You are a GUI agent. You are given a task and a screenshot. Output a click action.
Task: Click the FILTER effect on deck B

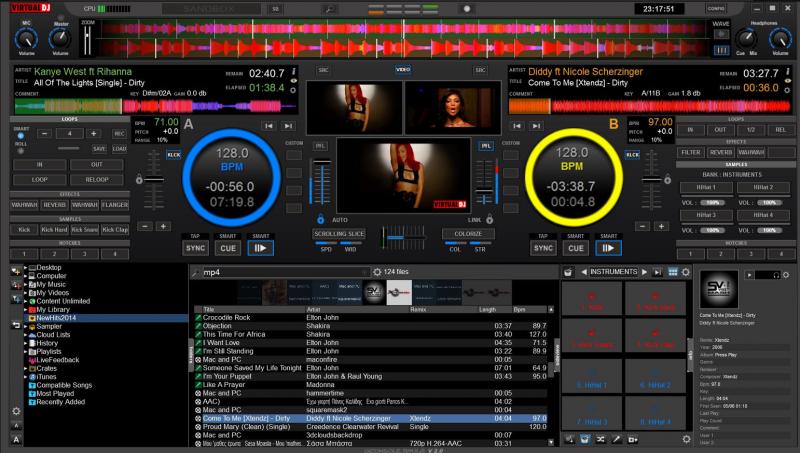(691, 152)
